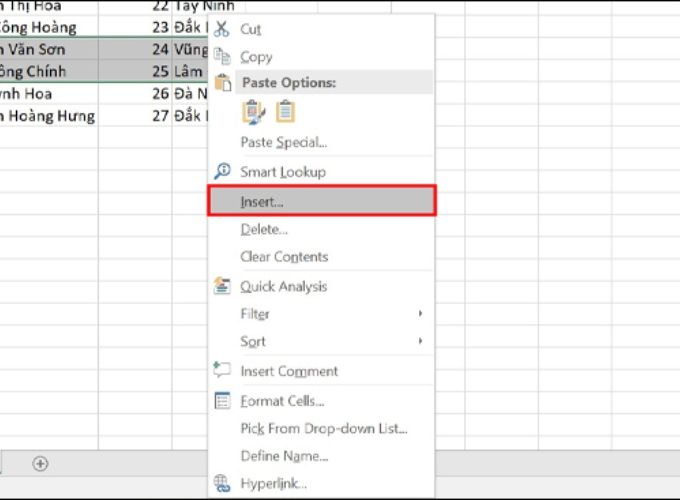Select the cell with number 24
This screenshot has width=680, height=500.
[x=135, y=49]
